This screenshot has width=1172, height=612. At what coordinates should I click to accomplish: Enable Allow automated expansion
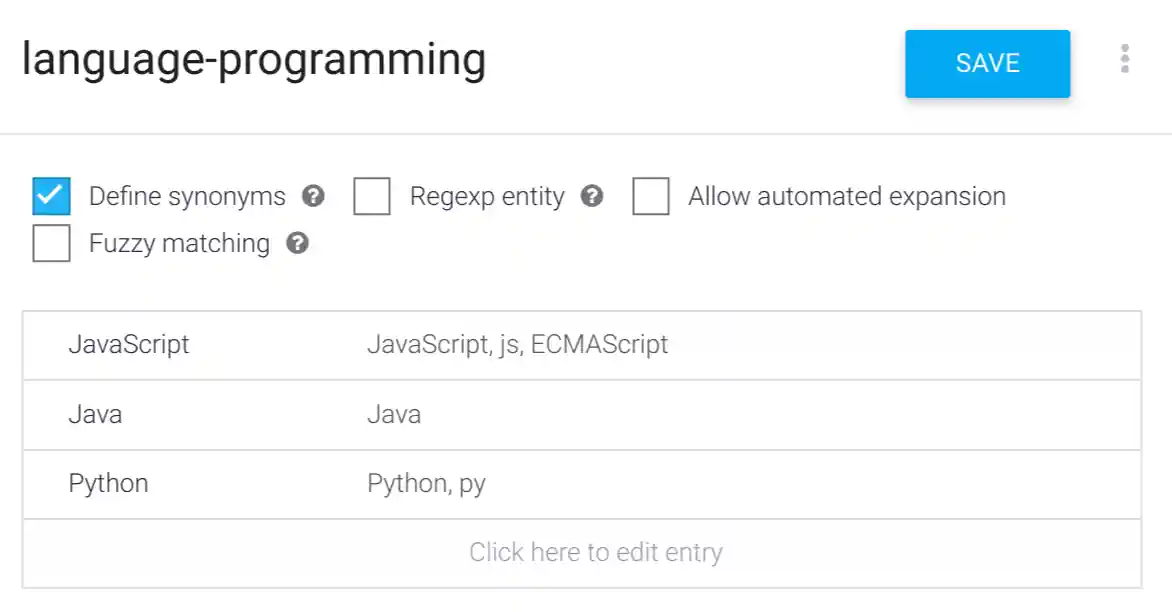click(x=651, y=197)
